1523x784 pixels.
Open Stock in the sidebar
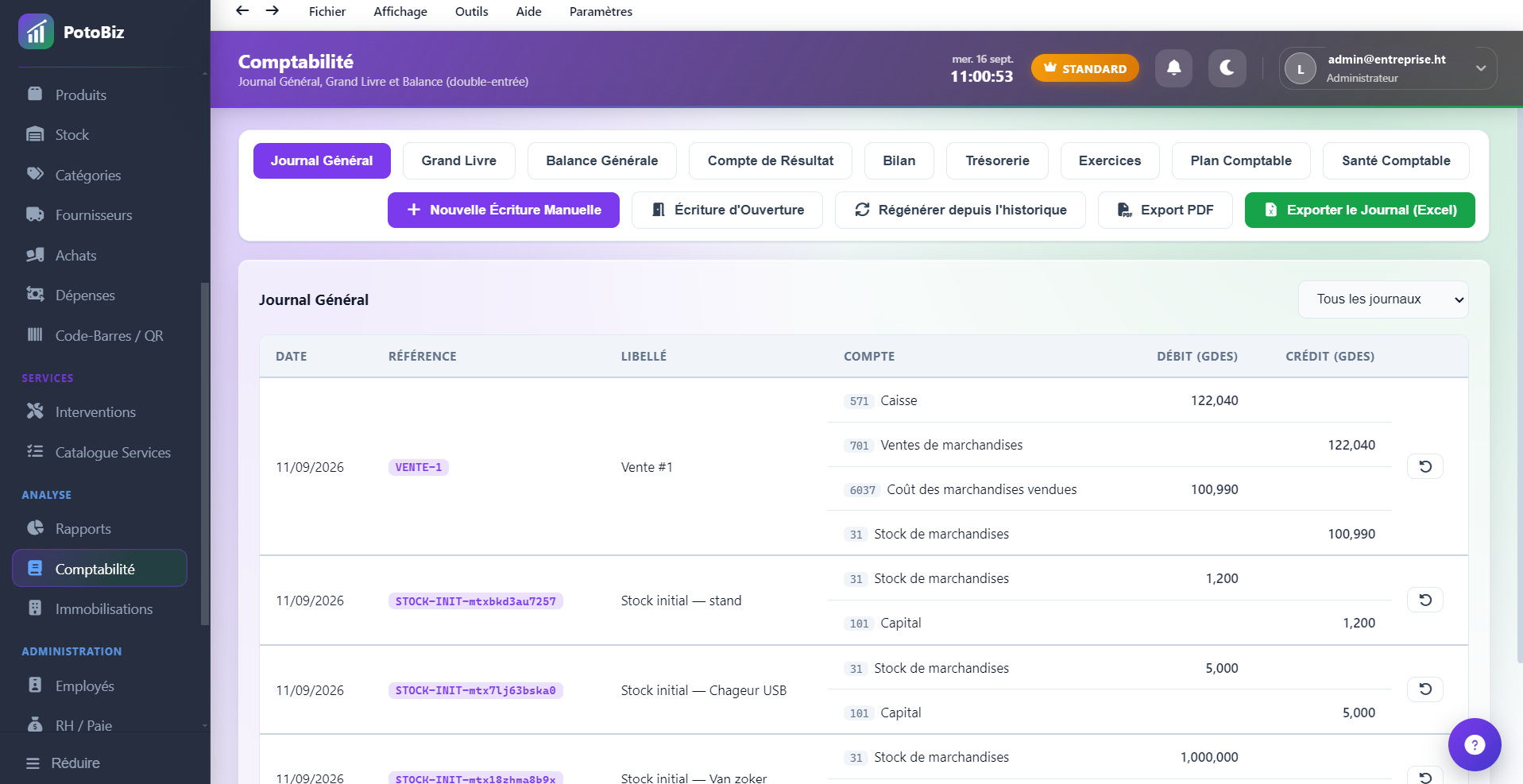(99, 134)
